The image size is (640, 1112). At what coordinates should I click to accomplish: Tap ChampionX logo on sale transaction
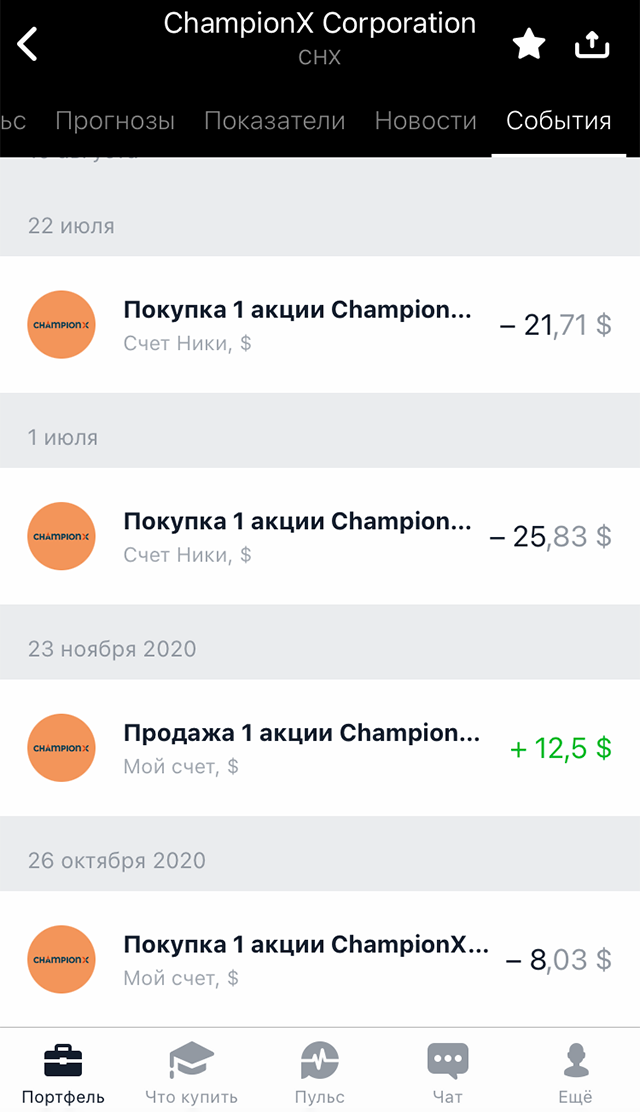click(x=61, y=748)
